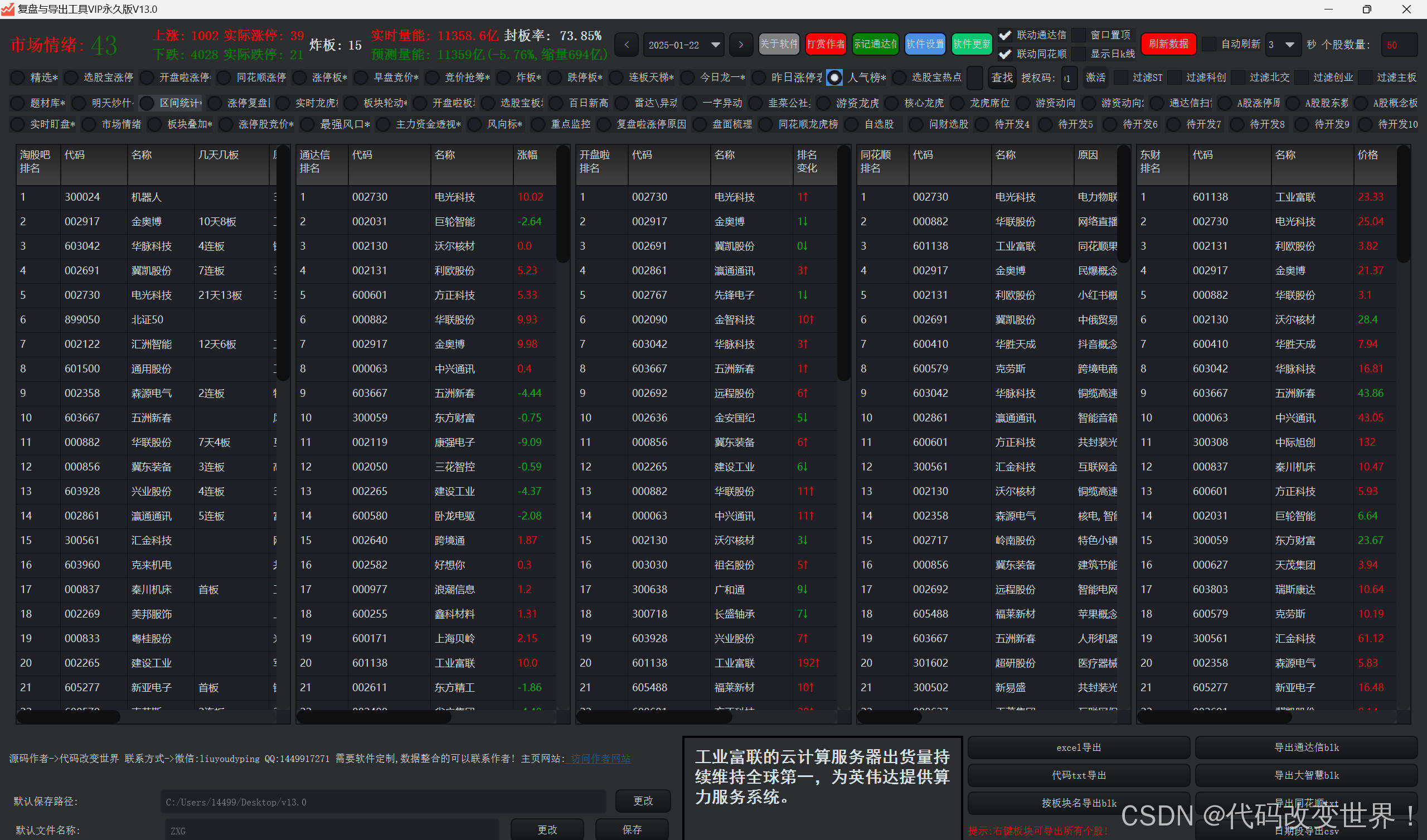Open 软件设置 blue button
The height and width of the screenshot is (840, 1427).
(925, 44)
